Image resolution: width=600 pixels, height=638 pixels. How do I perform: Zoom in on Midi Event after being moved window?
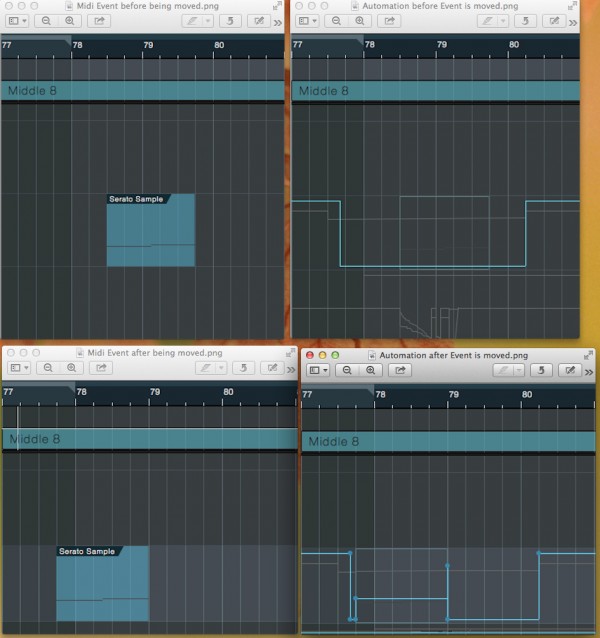pyautogui.click(x=72, y=368)
